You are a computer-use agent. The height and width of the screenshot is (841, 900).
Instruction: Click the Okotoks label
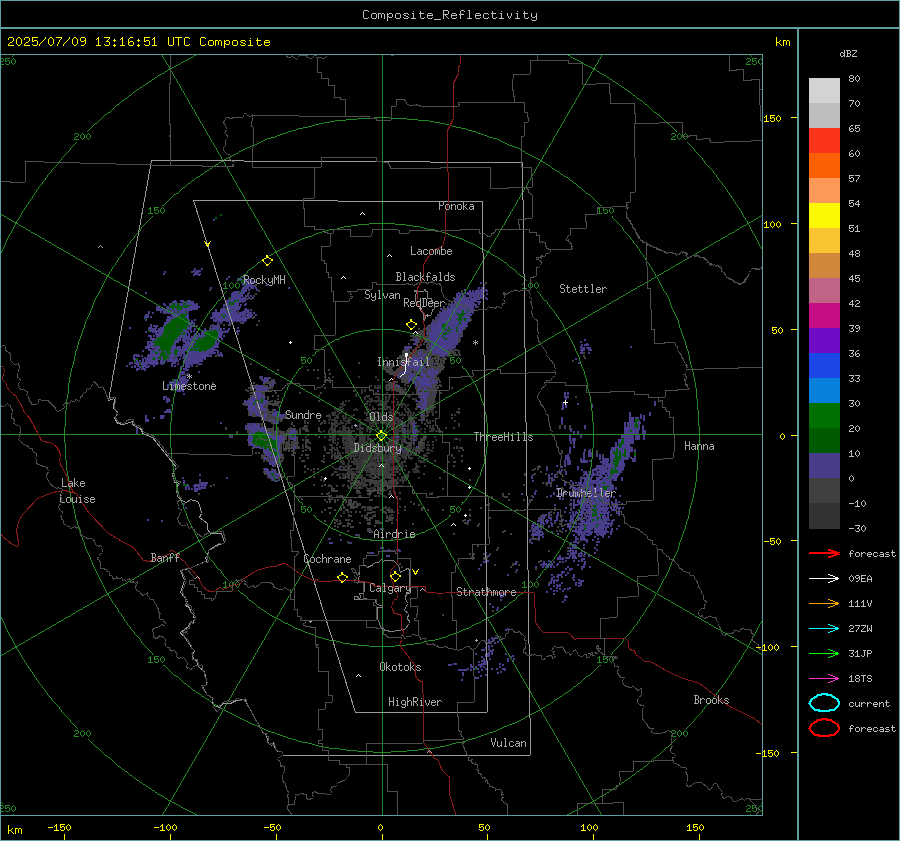pyautogui.click(x=400, y=667)
